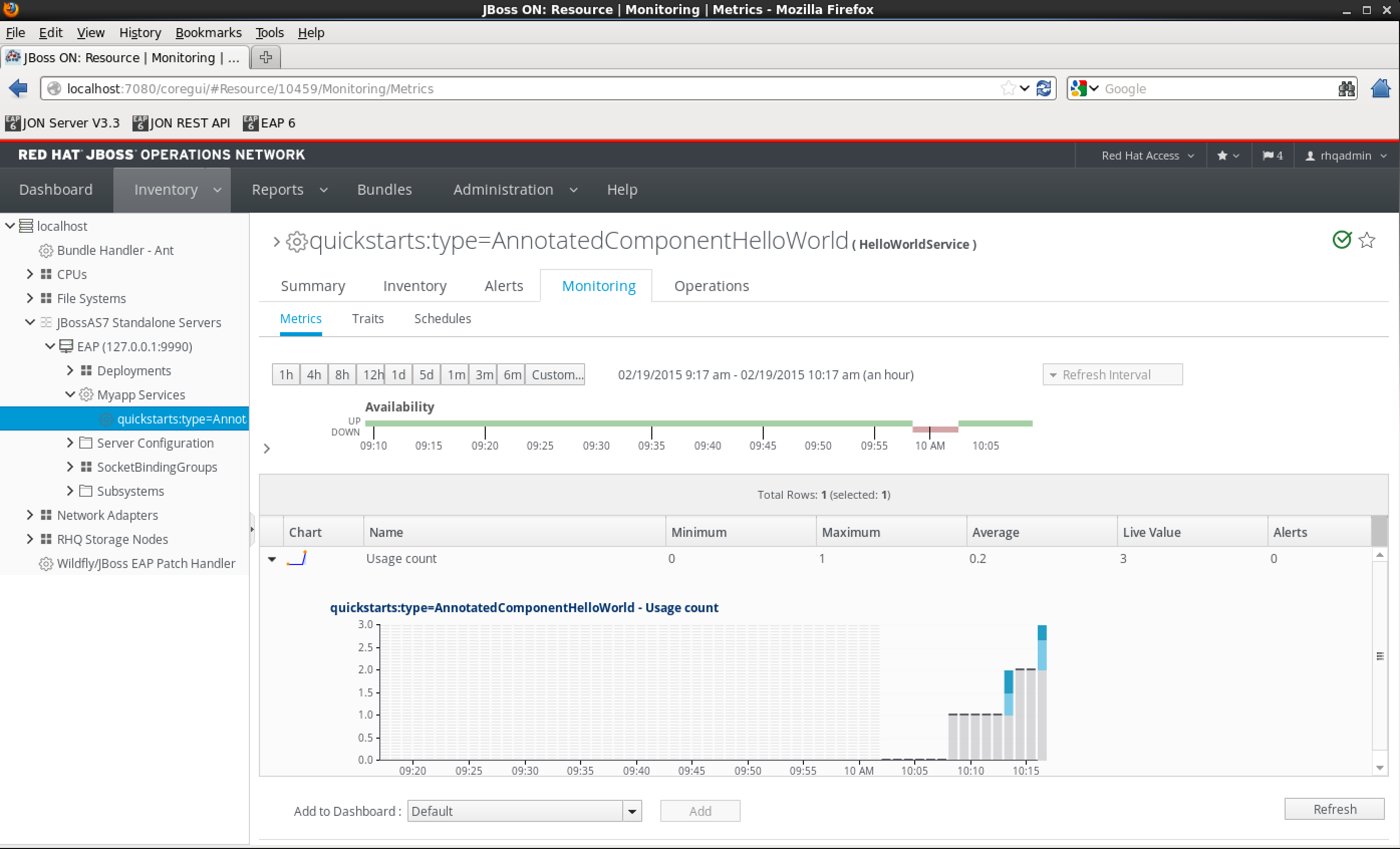
Task: Expand the Deployments tree node
Action: 70,370
